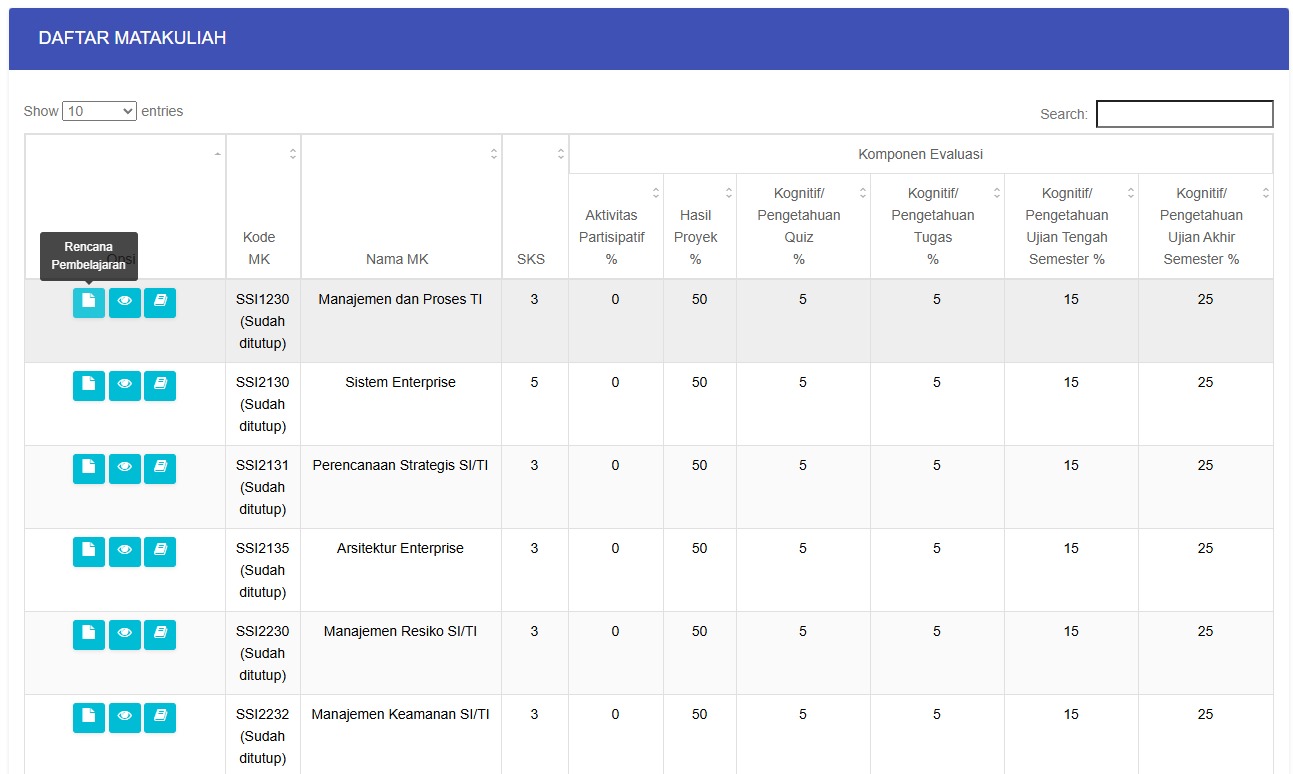Sort by Hasil Proyek % column
Viewport: 1293px width, 774px height.
[700, 226]
